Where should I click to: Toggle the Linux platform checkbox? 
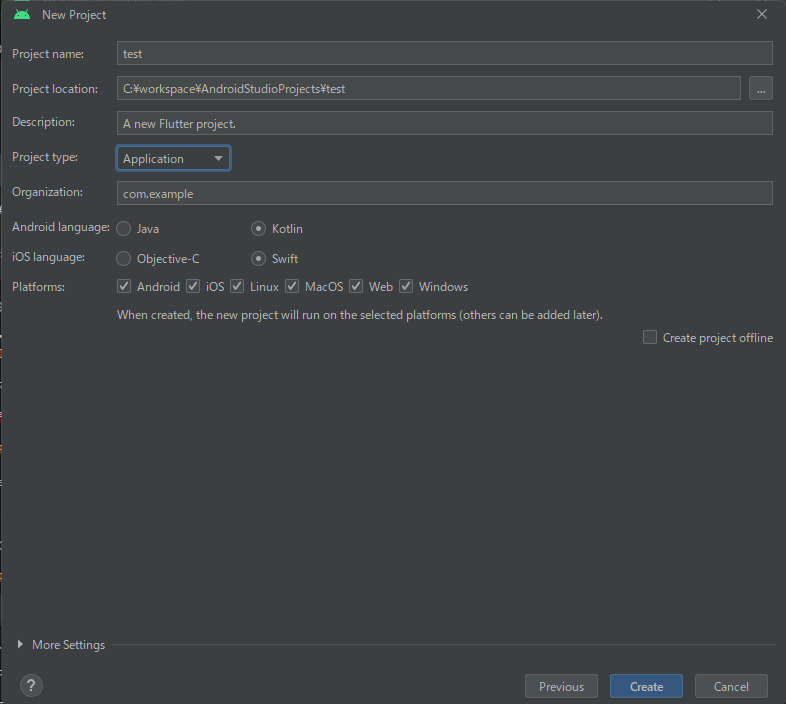pos(237,286)
